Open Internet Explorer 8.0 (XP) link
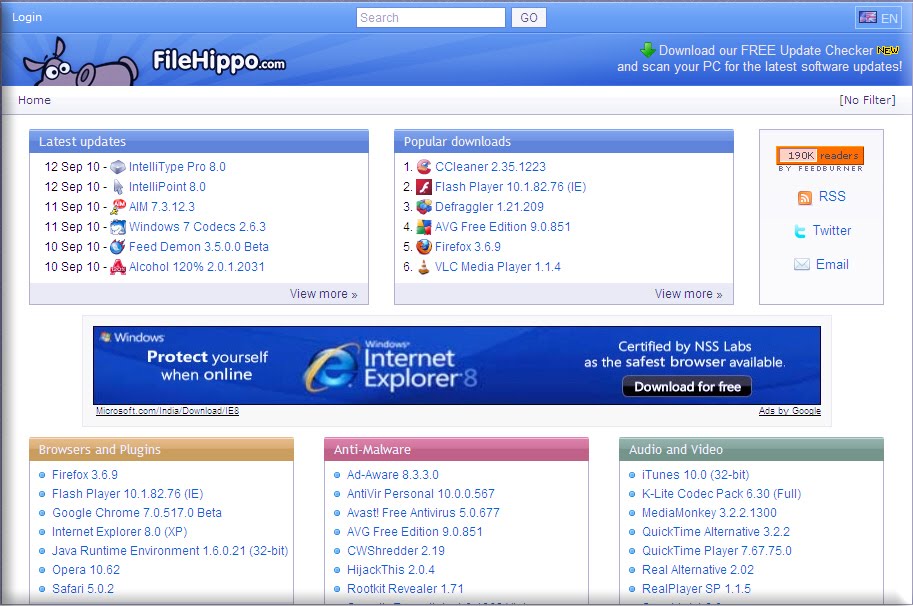The image size is (913, 606). coord(119,531)
